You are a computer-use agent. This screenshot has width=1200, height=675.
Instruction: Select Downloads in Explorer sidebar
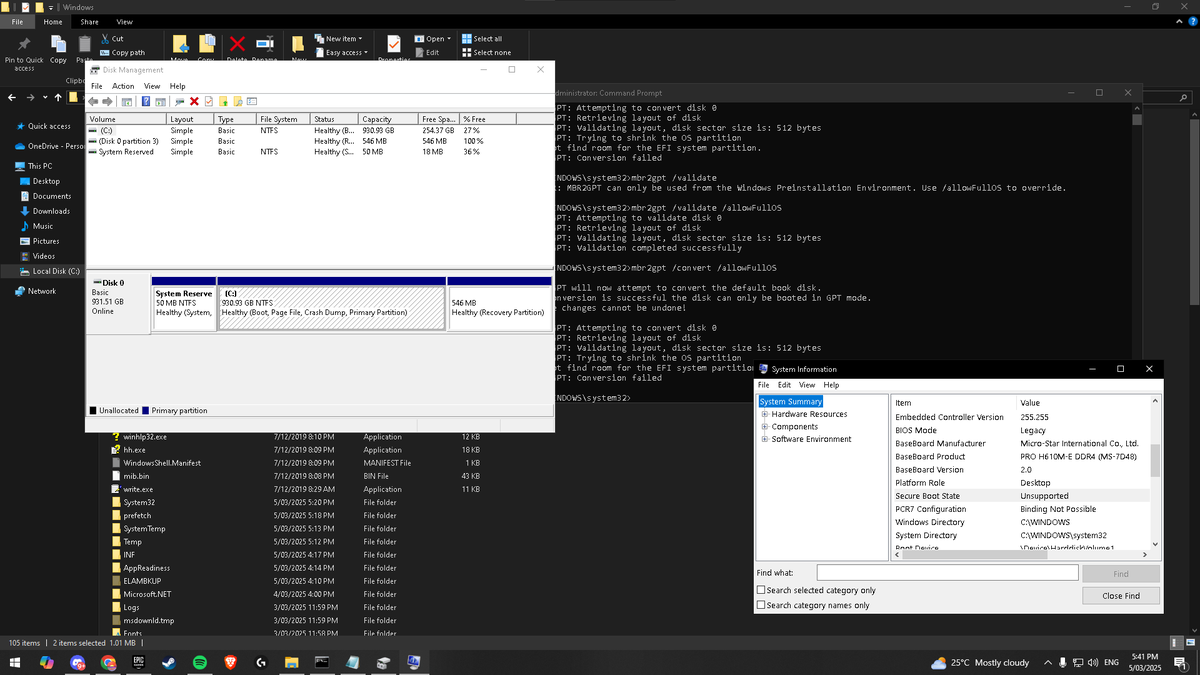pyautogui.click(x=50, y=211)
